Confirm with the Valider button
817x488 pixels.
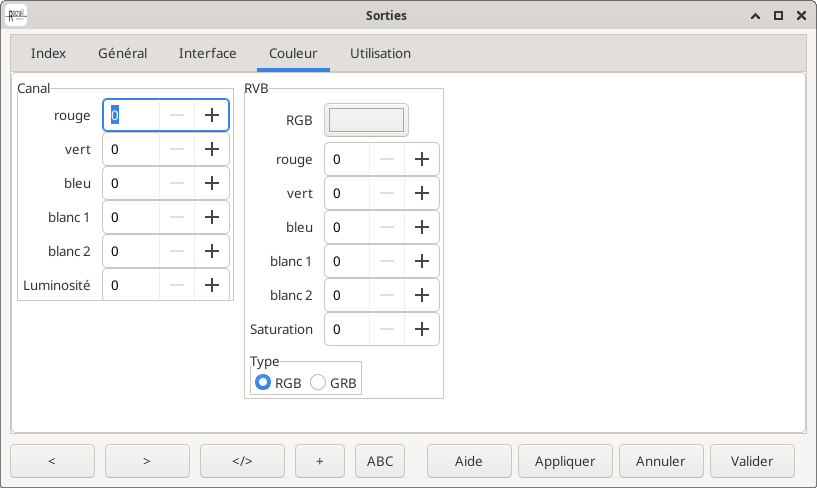click(752, 461)
